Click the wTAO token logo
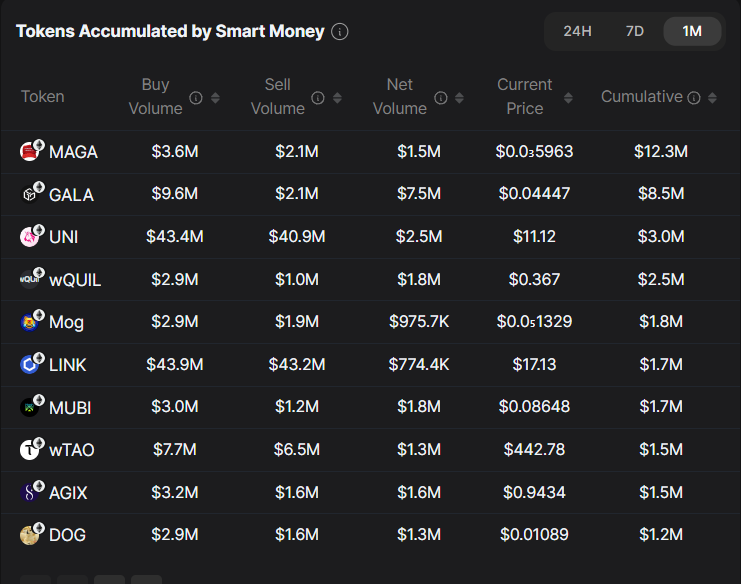The width and height of the screenshot is (741, 584). pyautogui.click(x=30, y=449)
